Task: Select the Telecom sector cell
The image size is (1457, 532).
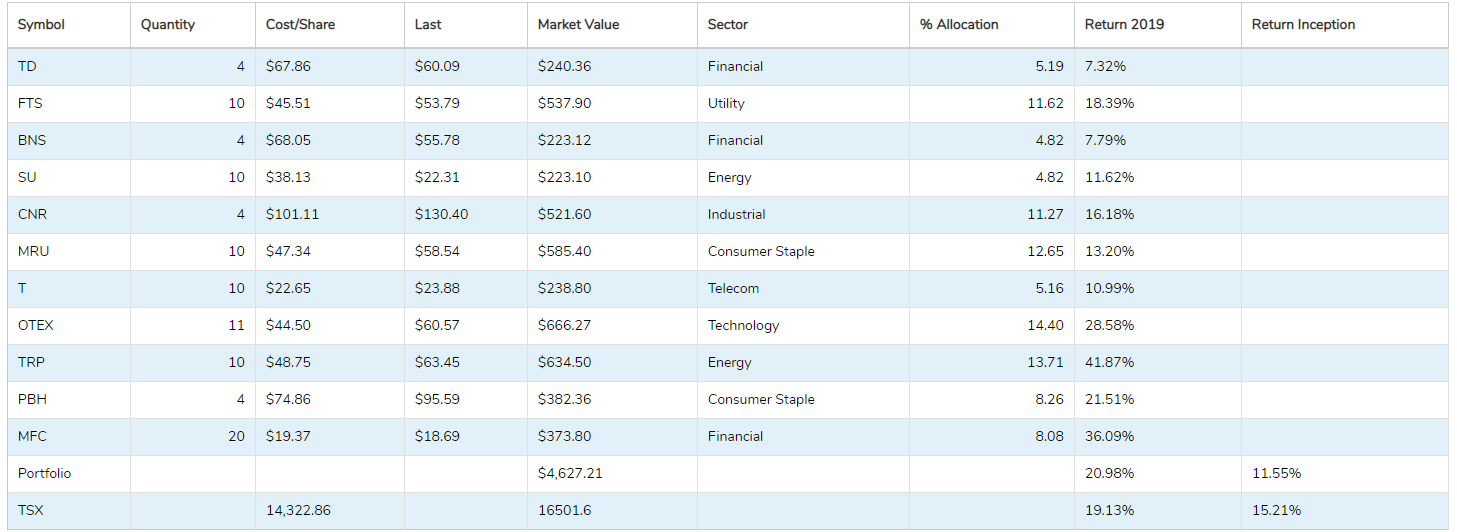Action: pos(733,289)
